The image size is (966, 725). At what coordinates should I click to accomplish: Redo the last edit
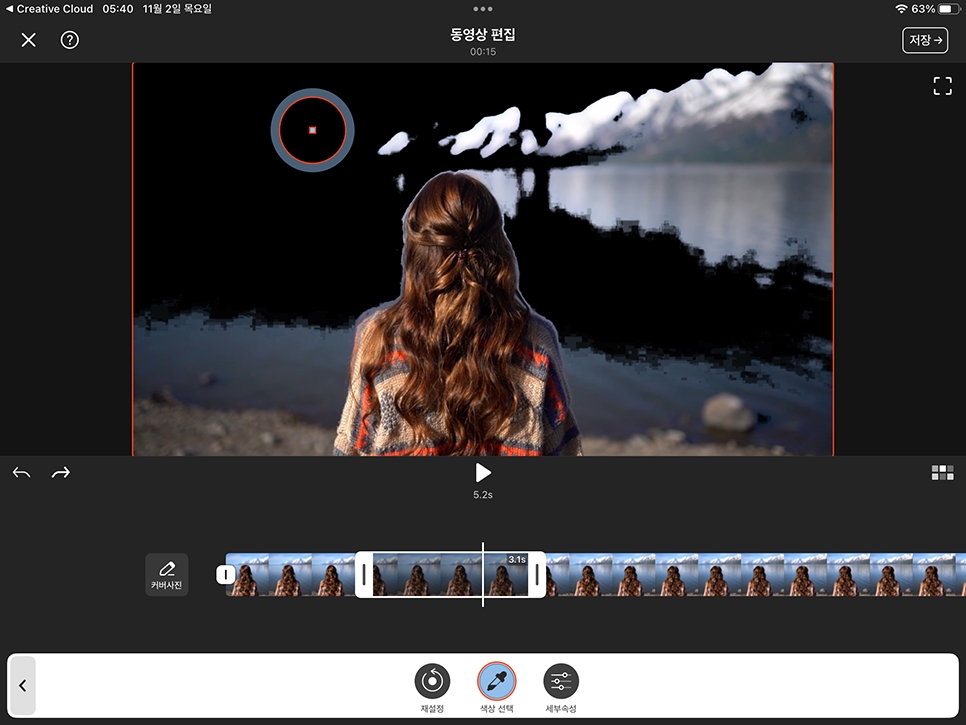(x=60, y=473)
